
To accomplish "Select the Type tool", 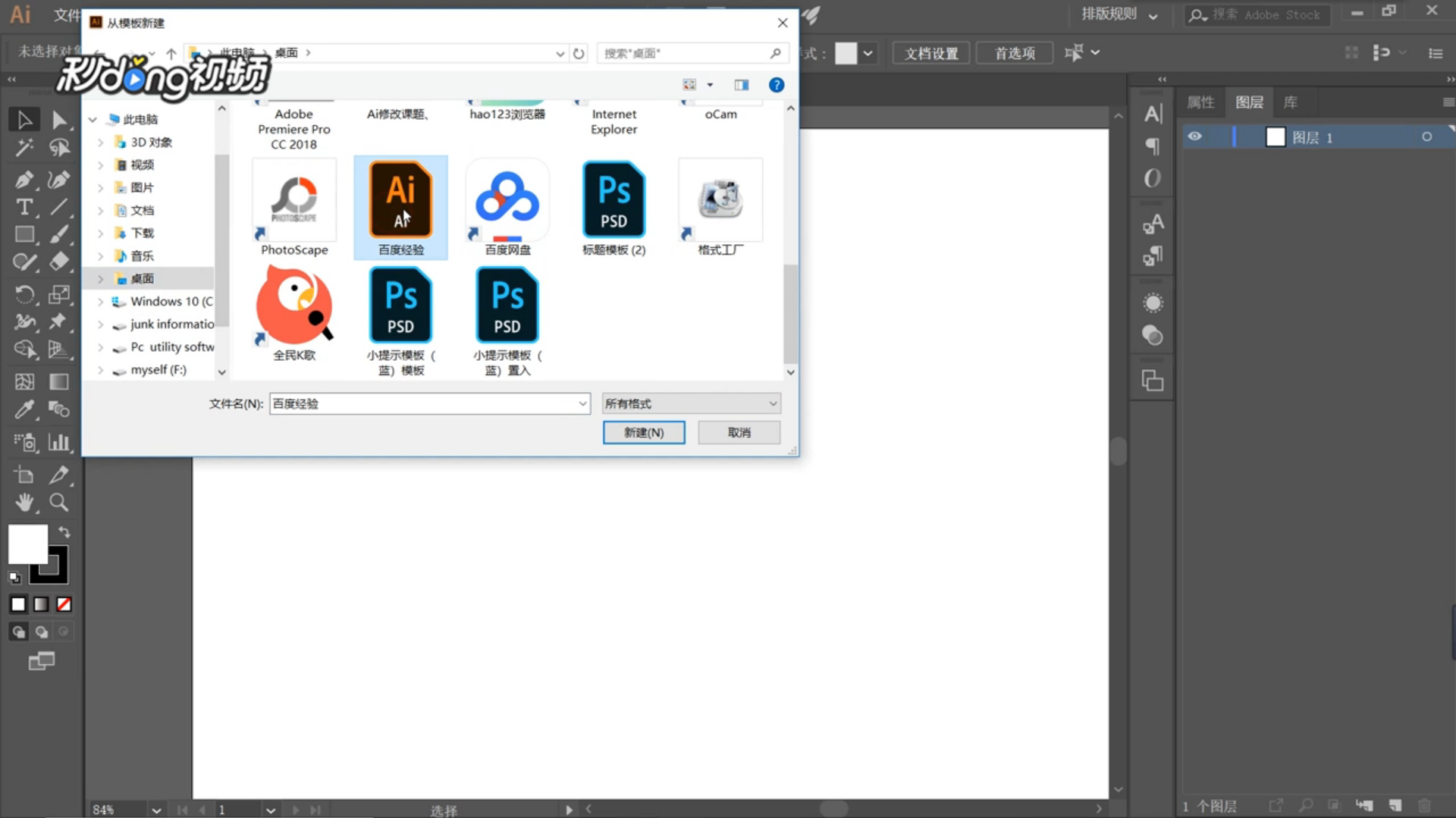I will pyautogui.click(x=24, y=207).
